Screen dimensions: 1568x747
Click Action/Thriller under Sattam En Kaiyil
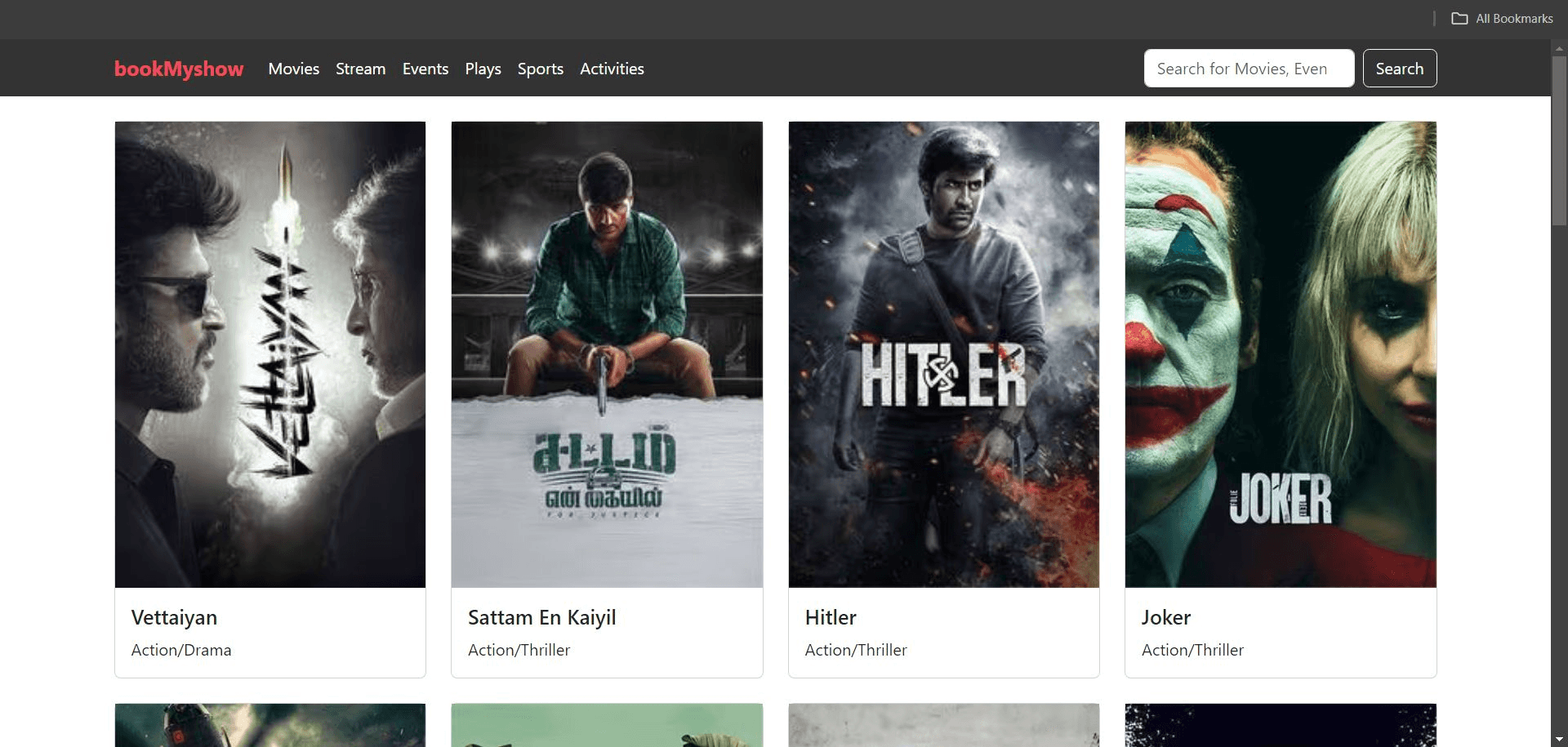tap(519, 650)
